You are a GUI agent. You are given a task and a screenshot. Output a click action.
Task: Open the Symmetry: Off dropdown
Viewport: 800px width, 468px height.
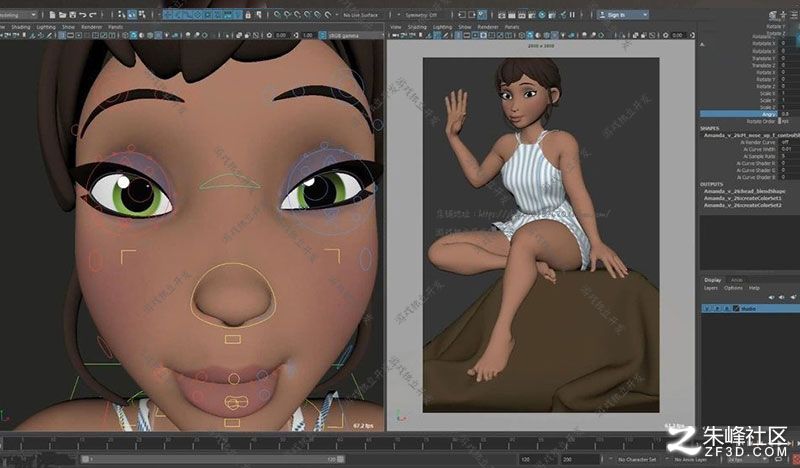click(421, 15)
